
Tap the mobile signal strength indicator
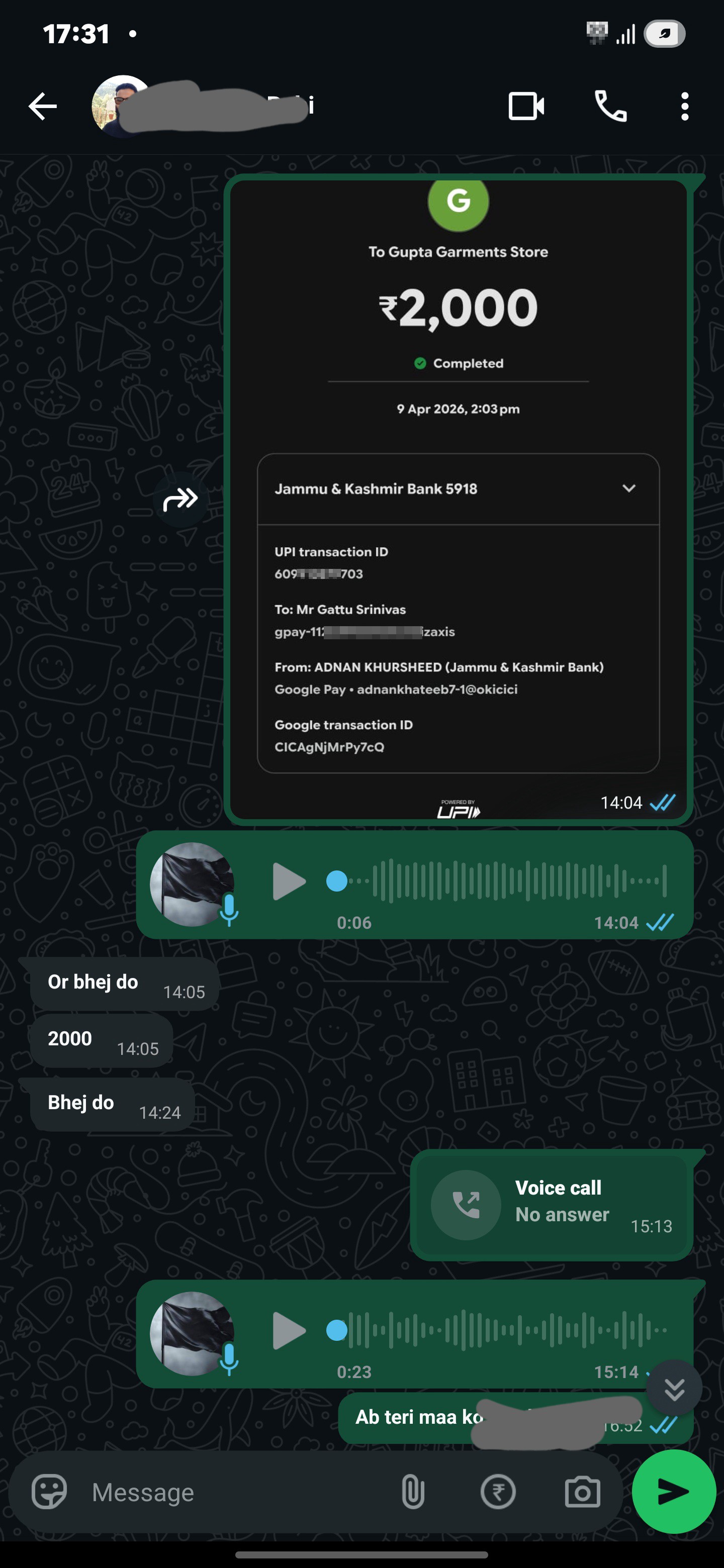tap(626, 34)
